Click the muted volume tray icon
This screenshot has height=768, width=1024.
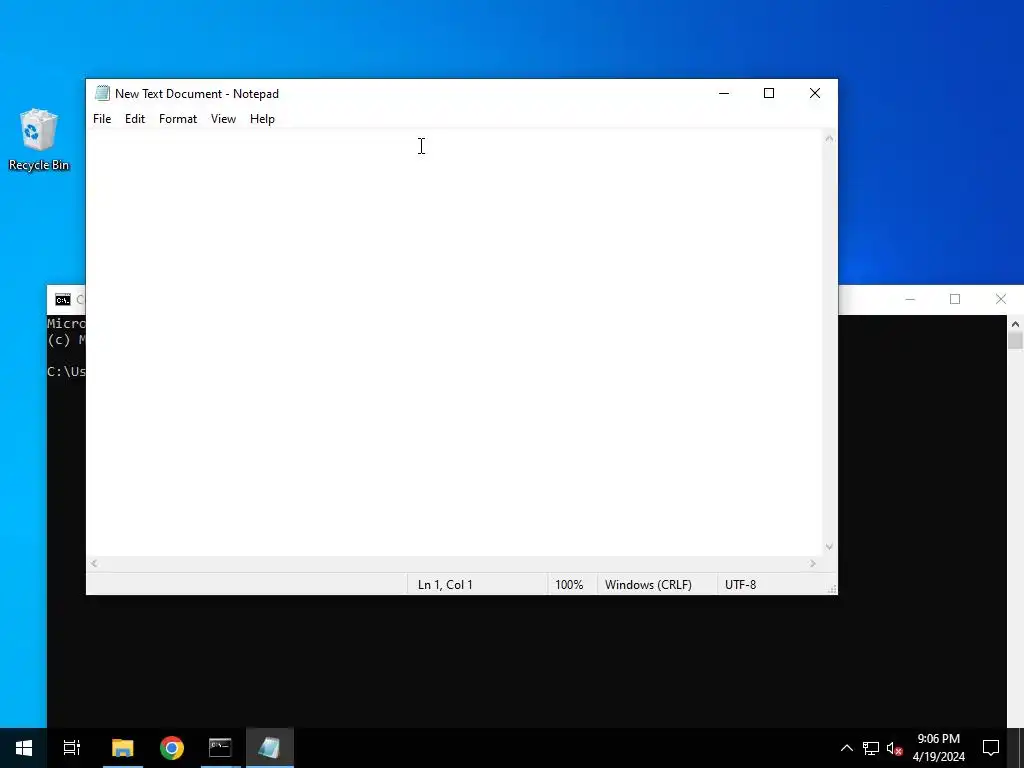click(895, 748)
